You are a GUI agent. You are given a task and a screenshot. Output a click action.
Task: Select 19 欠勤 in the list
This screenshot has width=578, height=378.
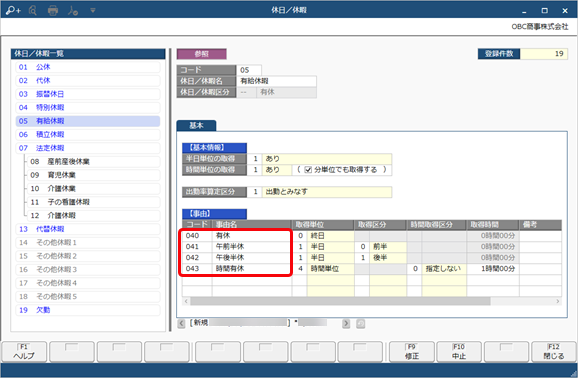pyautogui.click(x=88, y=310)
